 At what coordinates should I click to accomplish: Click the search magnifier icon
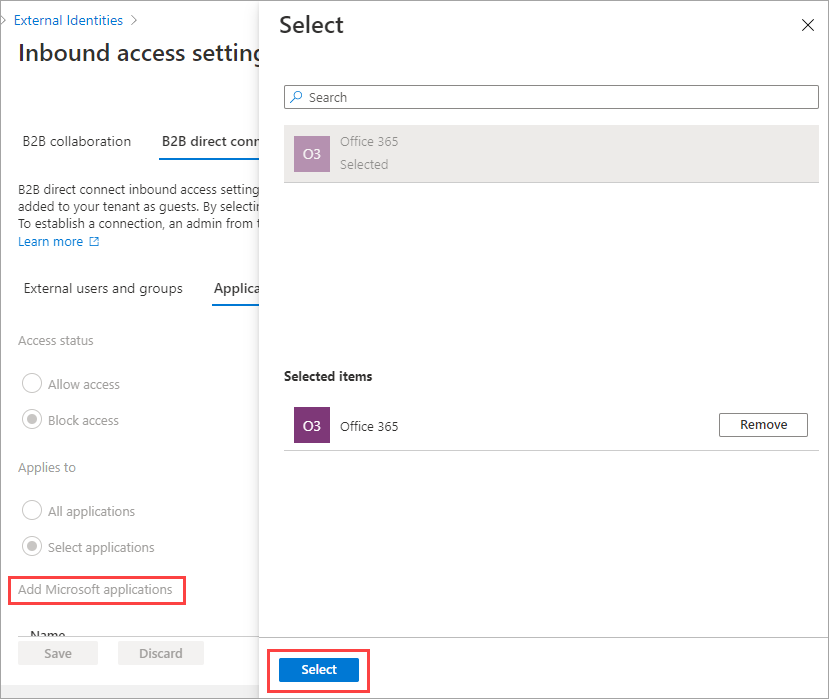click(x=296, y=97)
